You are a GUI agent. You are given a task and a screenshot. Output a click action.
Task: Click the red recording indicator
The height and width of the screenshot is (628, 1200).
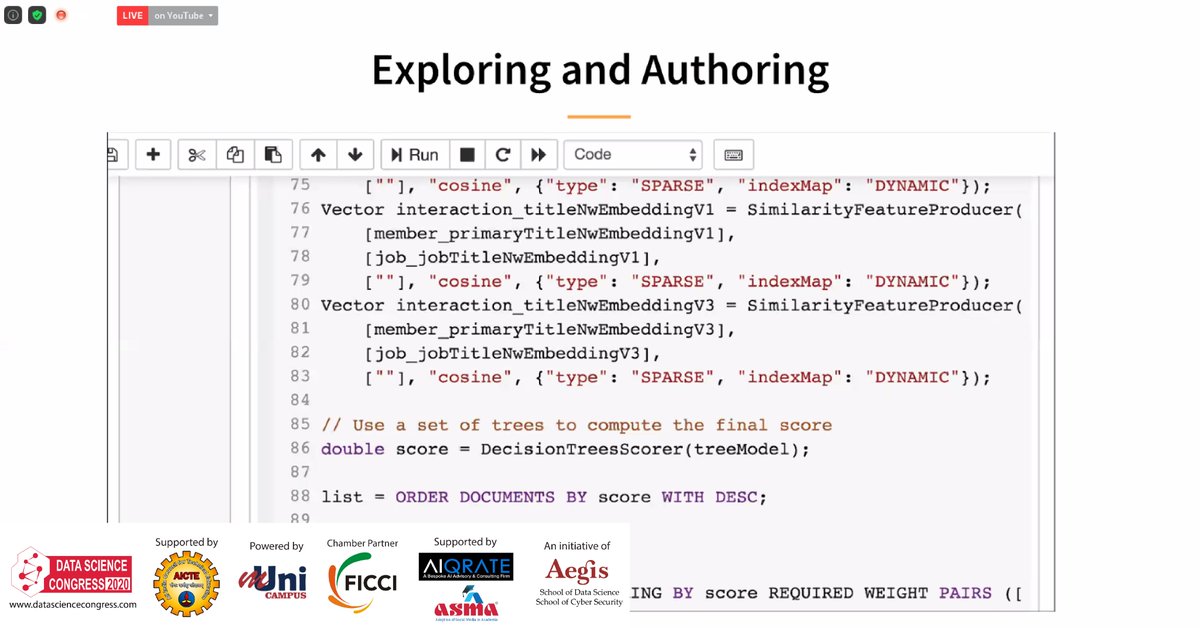point(61,16)
